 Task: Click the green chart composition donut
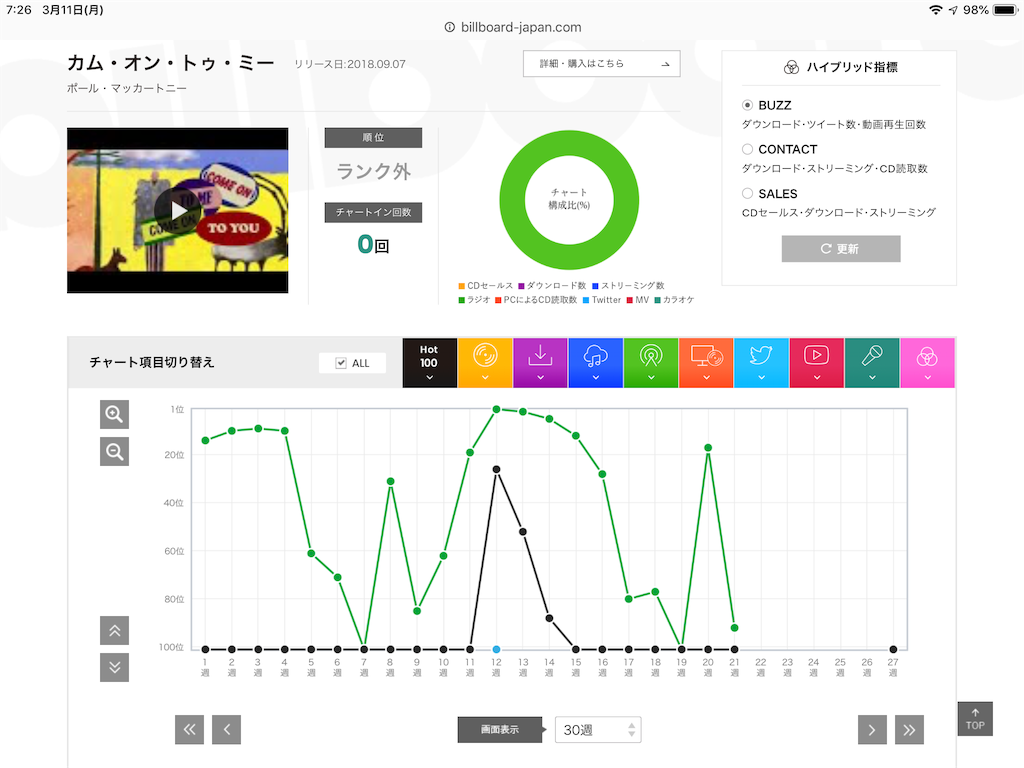[x=569, y=200]
